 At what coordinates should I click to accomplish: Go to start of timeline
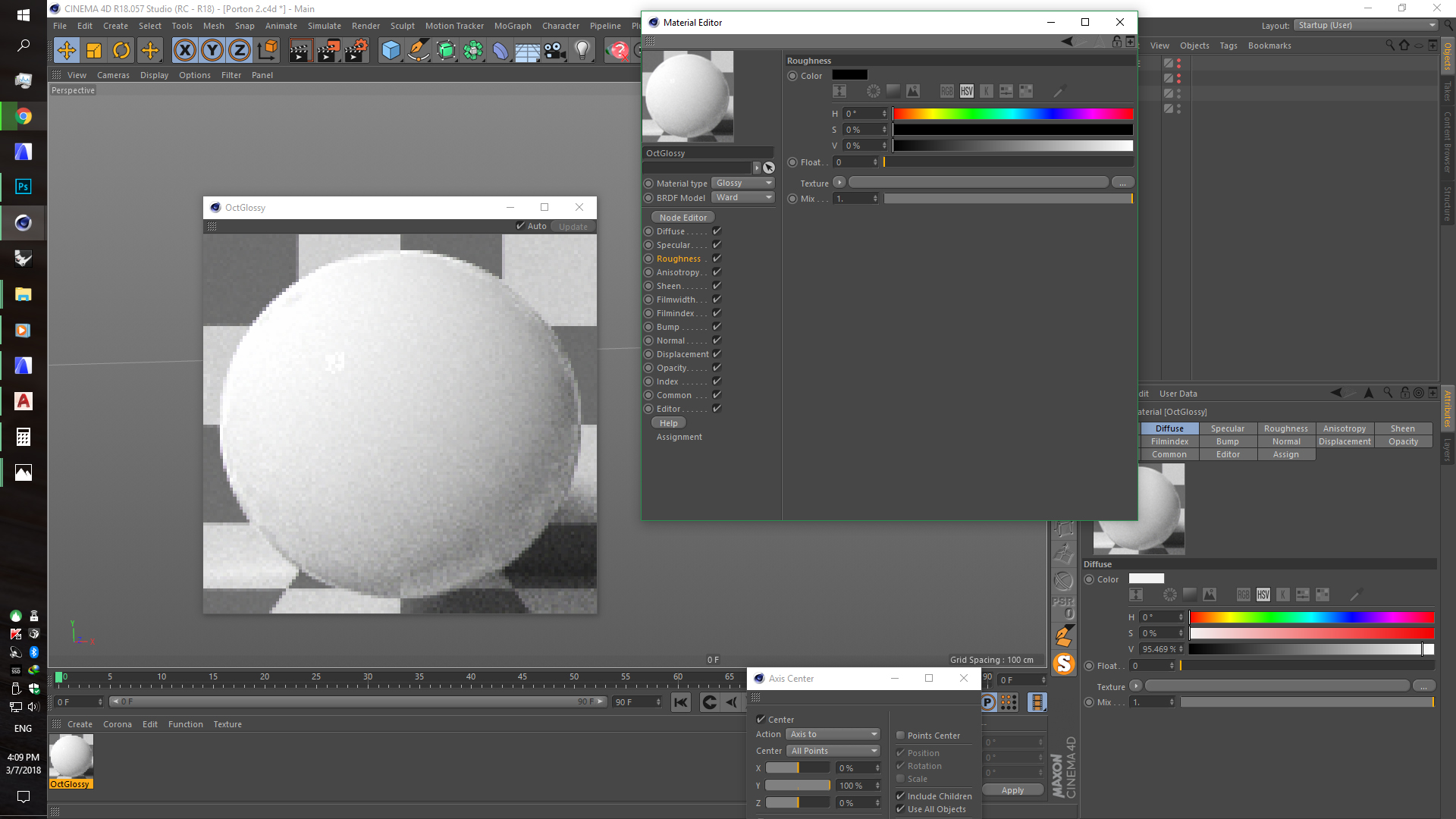click(681, 702)
